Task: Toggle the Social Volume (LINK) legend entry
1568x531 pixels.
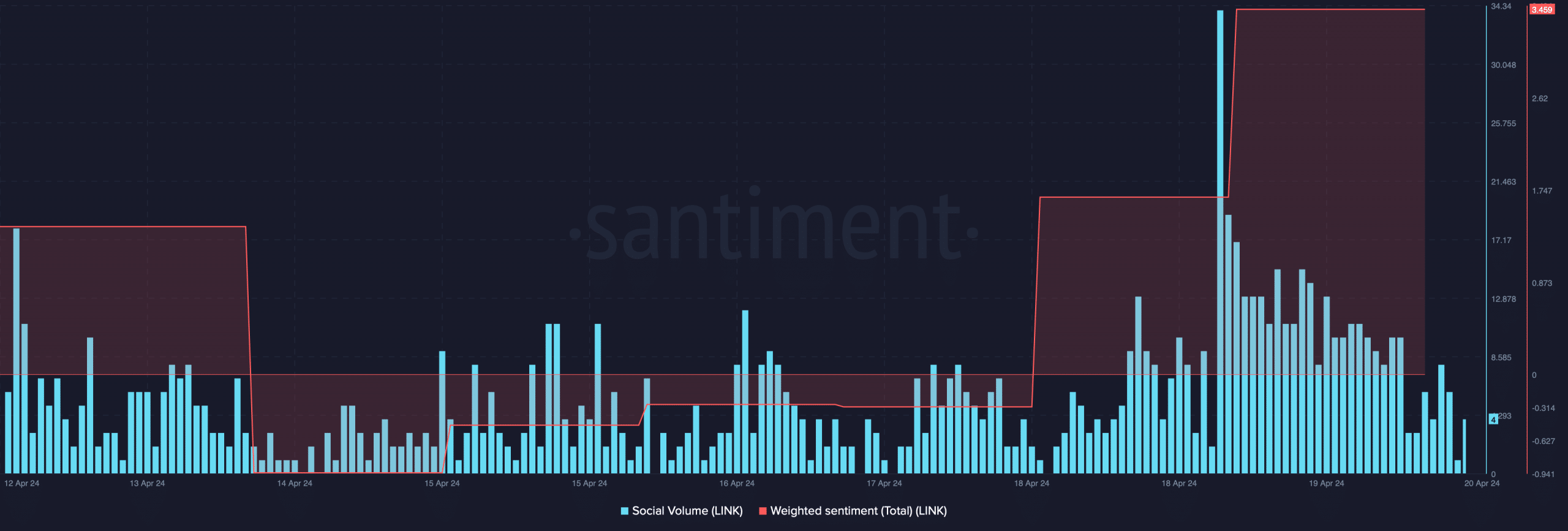Action: coord(682,511)
